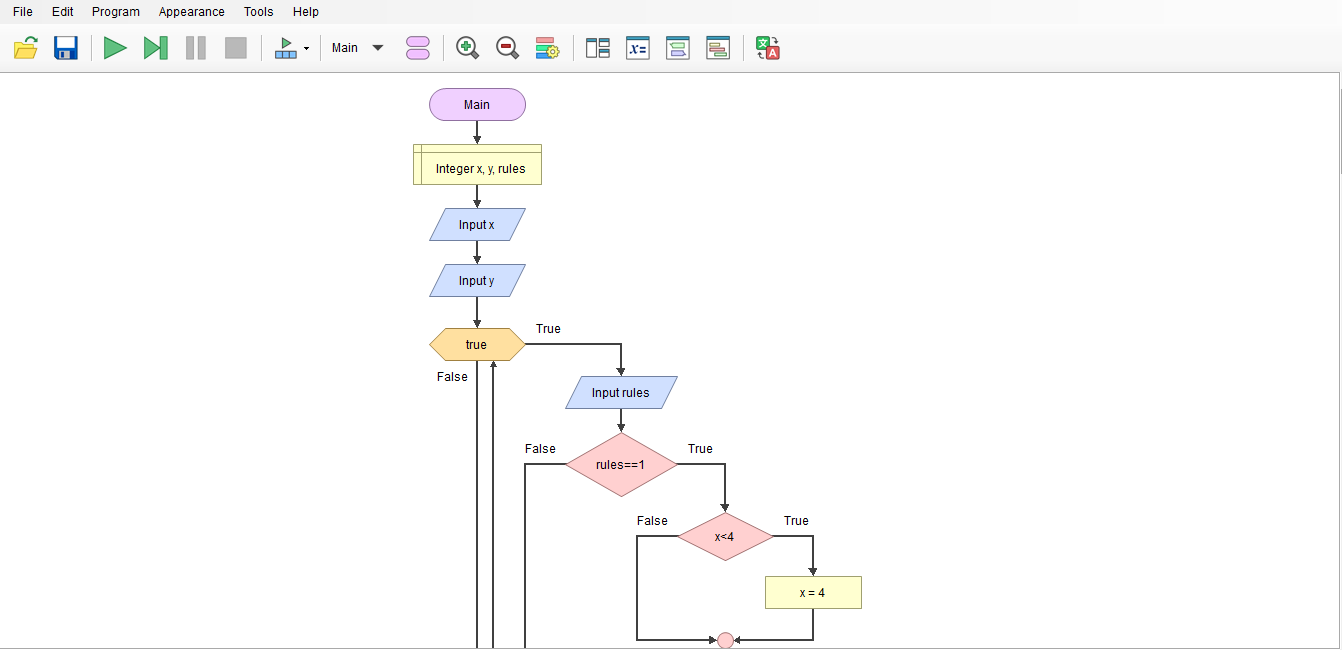Click the arrow between Main and declare block

[x=477, y=132]
